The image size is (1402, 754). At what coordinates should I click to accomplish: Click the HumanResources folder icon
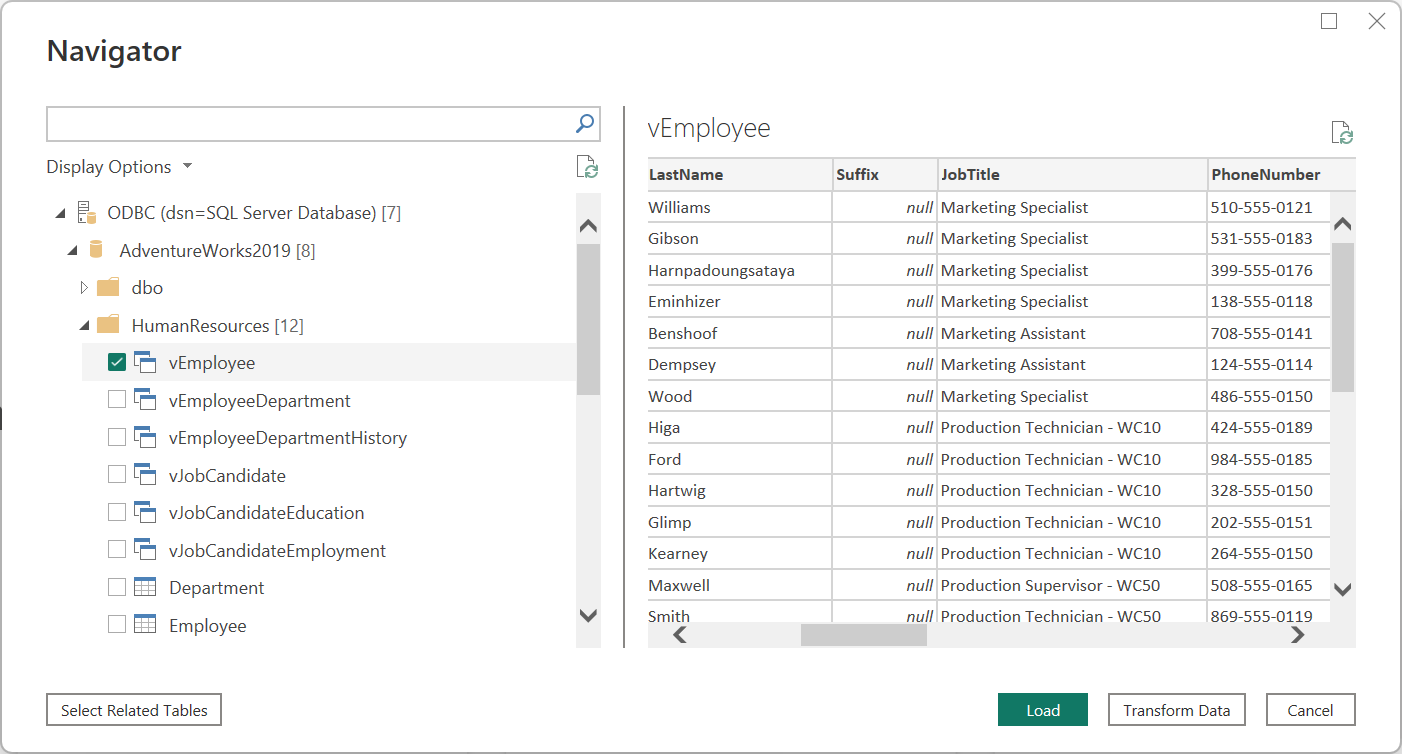click(108, 325)
